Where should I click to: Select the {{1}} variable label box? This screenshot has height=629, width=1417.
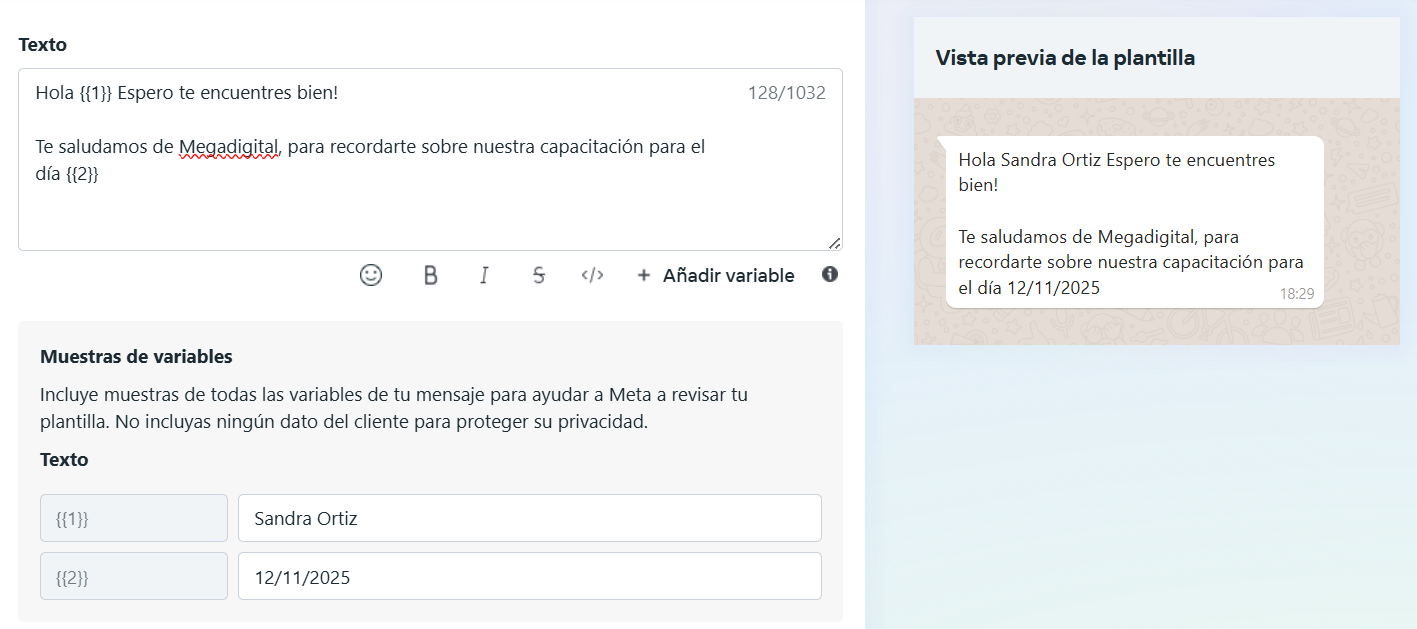click(134, 518)
